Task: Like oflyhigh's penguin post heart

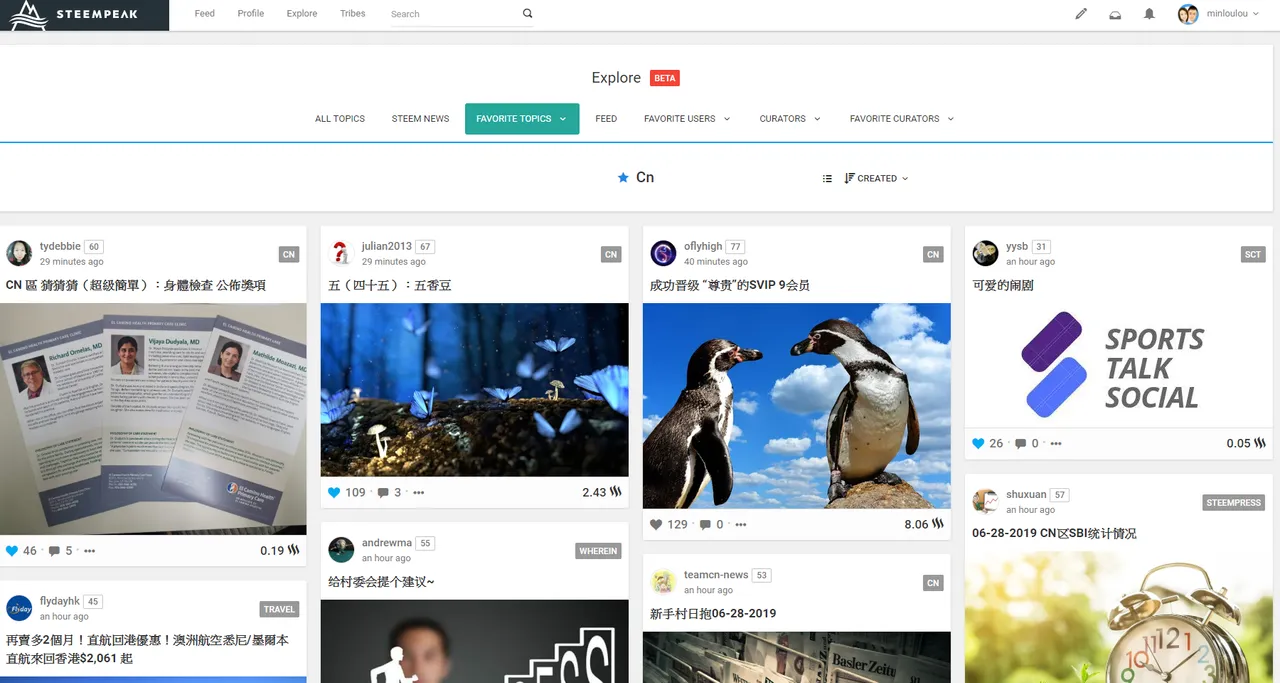Action: pyautogui.click(x=656, y=524)
